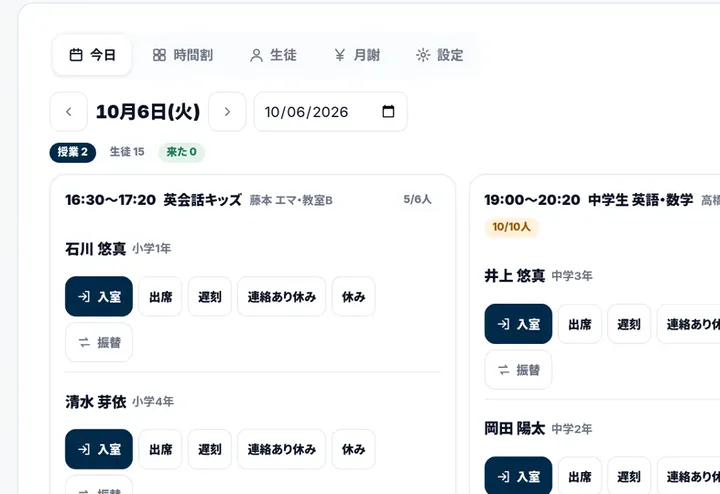Mark 清水 芽依 as 入室

tap(99, 449)
